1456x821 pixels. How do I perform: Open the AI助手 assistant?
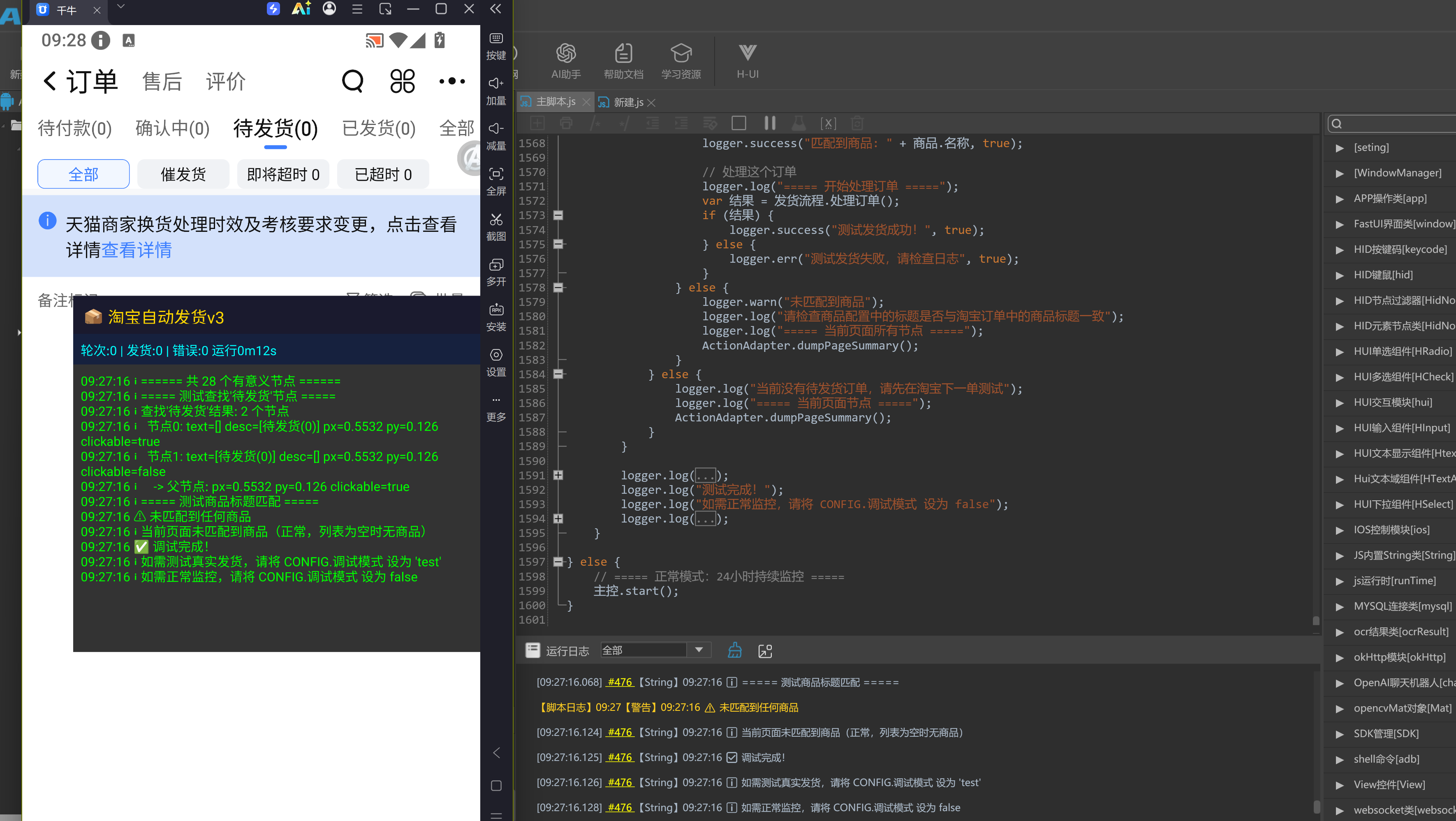point(566,61)
